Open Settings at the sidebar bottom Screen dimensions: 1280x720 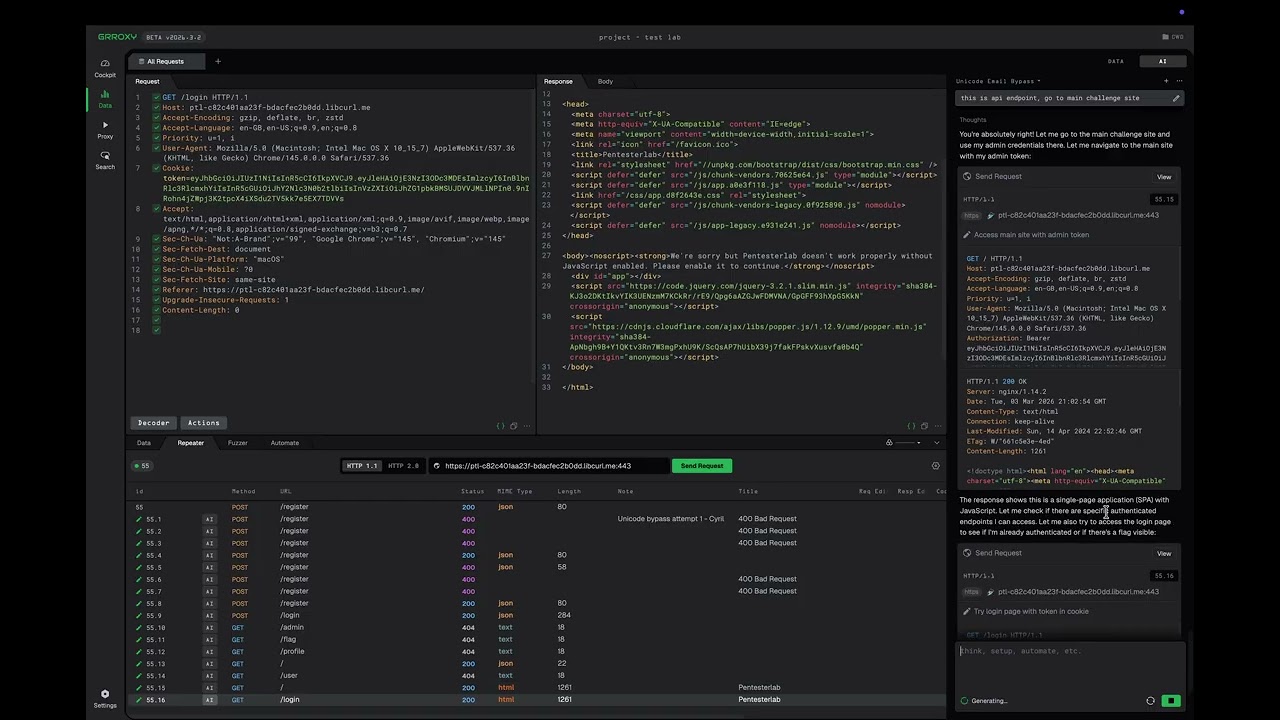pos(105,698)
